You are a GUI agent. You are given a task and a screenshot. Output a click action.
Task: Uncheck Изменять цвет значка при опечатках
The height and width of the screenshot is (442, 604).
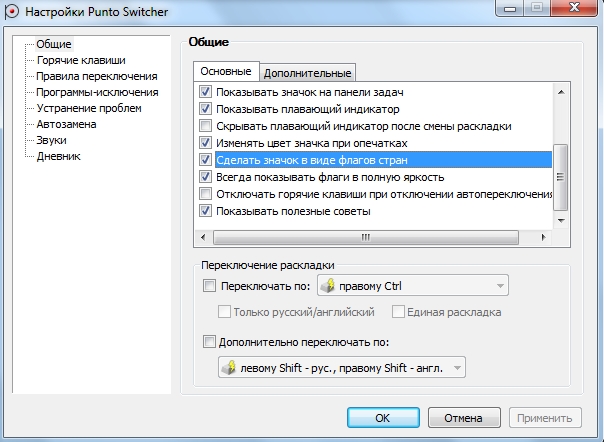pos(205,143)
